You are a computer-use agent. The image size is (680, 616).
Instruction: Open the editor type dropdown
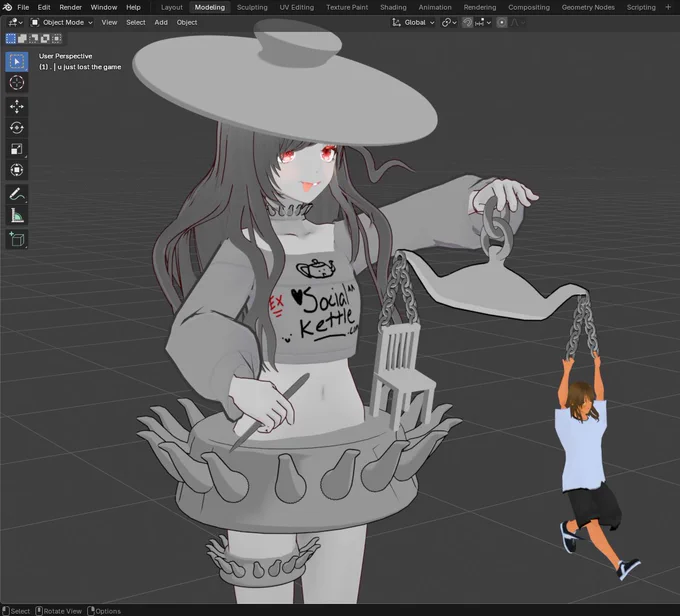(x=15, y=23)
